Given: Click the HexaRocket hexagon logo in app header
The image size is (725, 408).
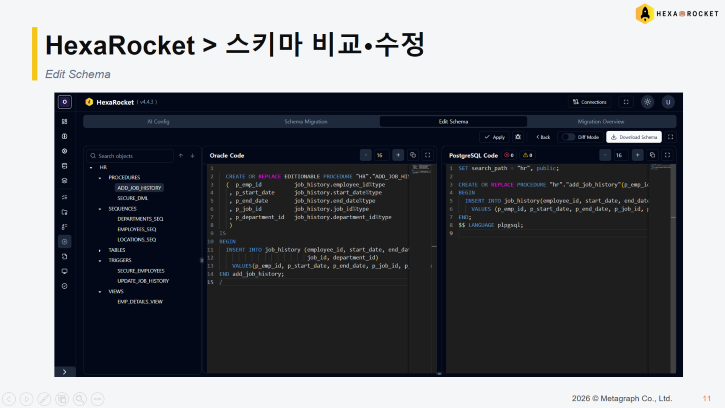Looking at the screenshot, I should coord(89,102).
